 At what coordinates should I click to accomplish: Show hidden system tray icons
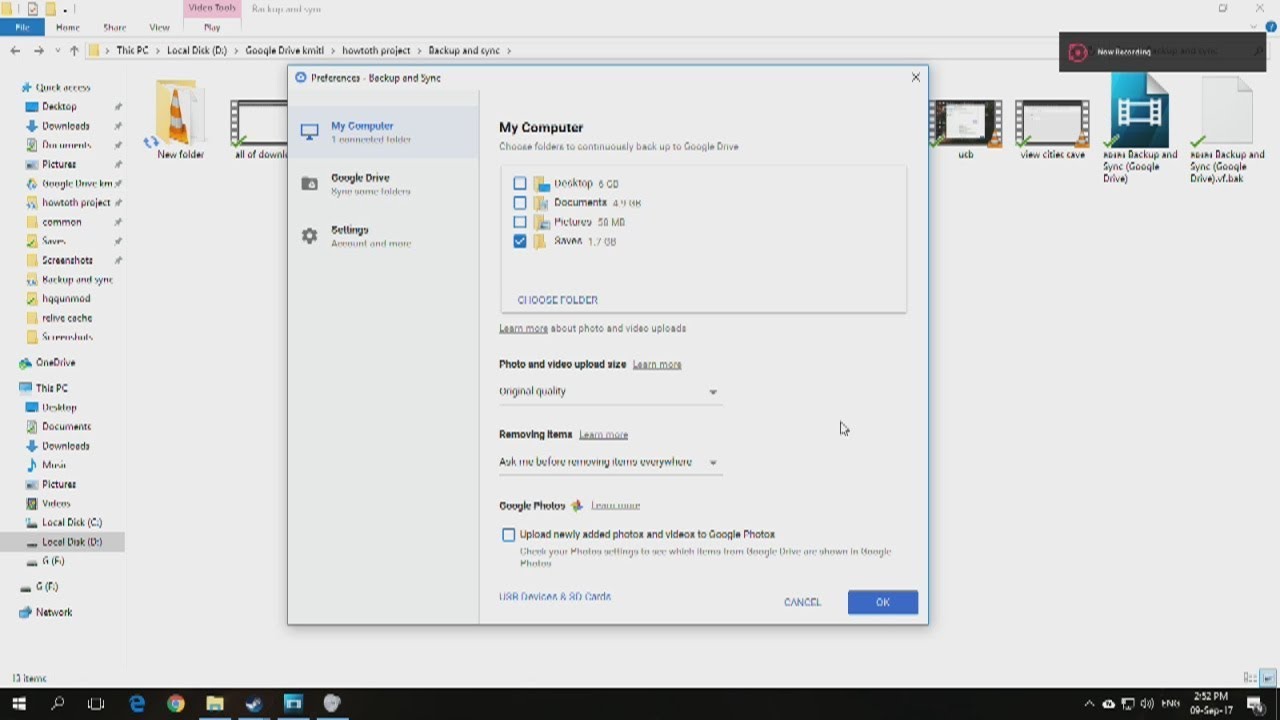(x=1089, y=704)
